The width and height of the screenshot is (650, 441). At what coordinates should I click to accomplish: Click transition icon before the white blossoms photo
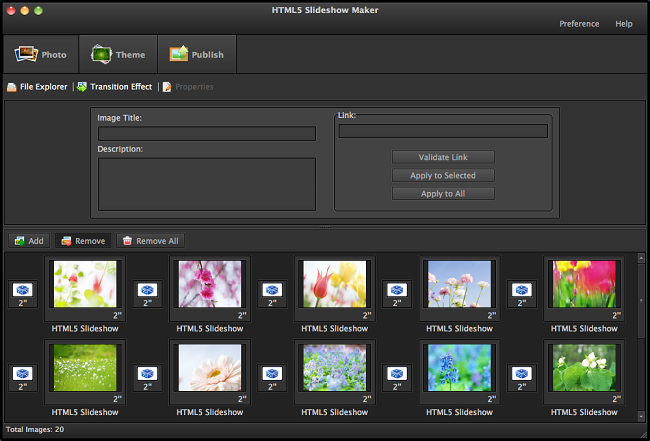[522, 374]
